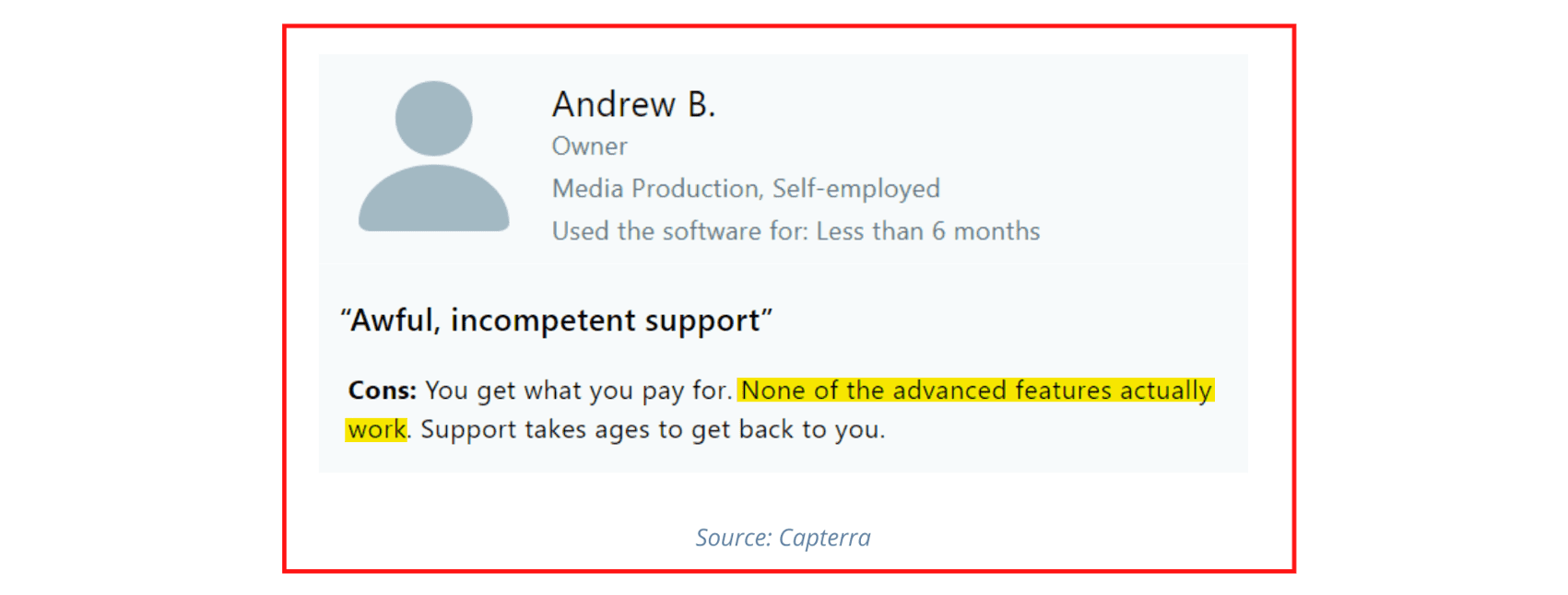Select the 'Less than 6 months' duration text
1568x595 pixels.
pos(928,230)
